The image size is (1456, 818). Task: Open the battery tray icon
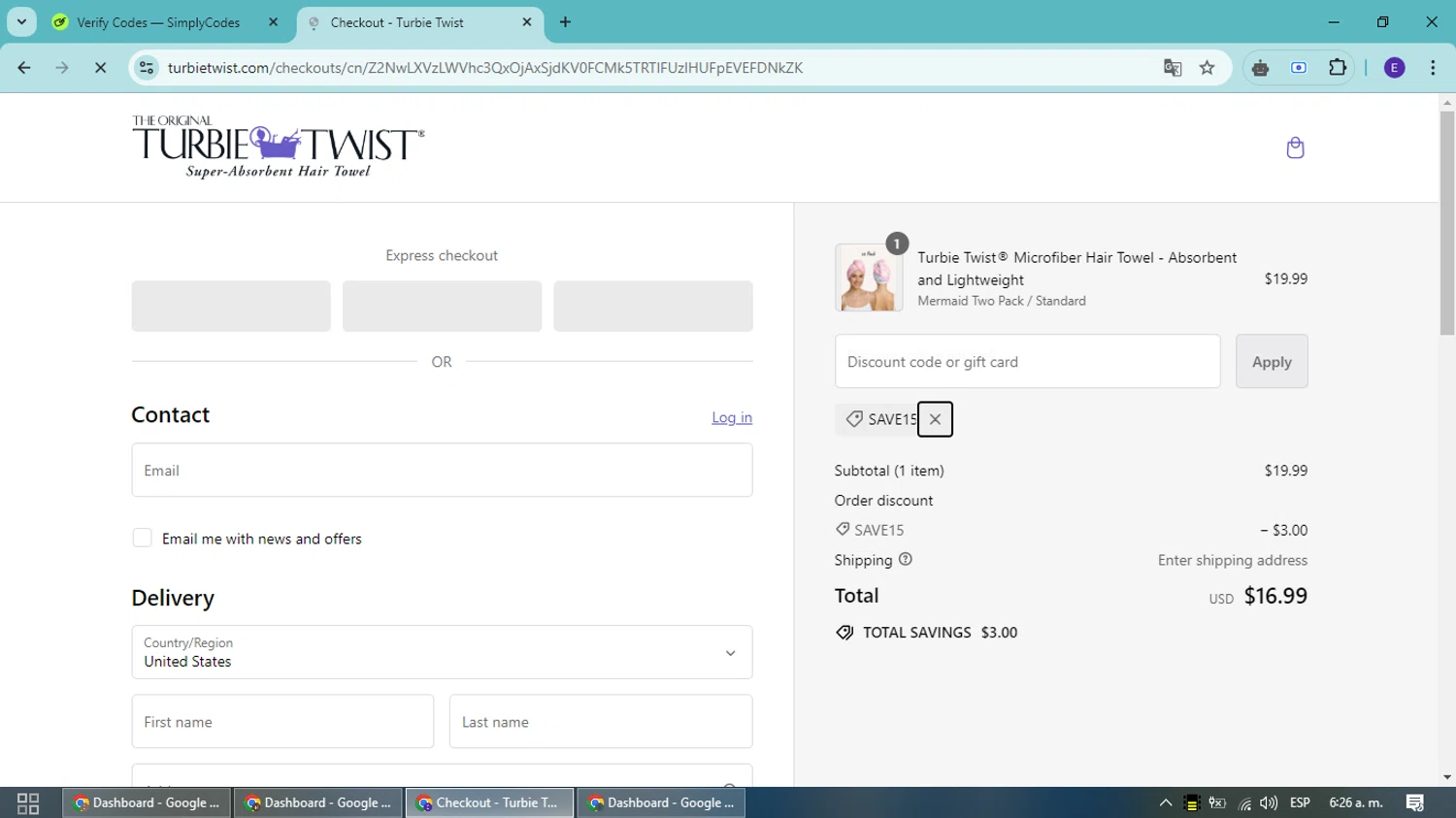click(x=1217, y=803)
